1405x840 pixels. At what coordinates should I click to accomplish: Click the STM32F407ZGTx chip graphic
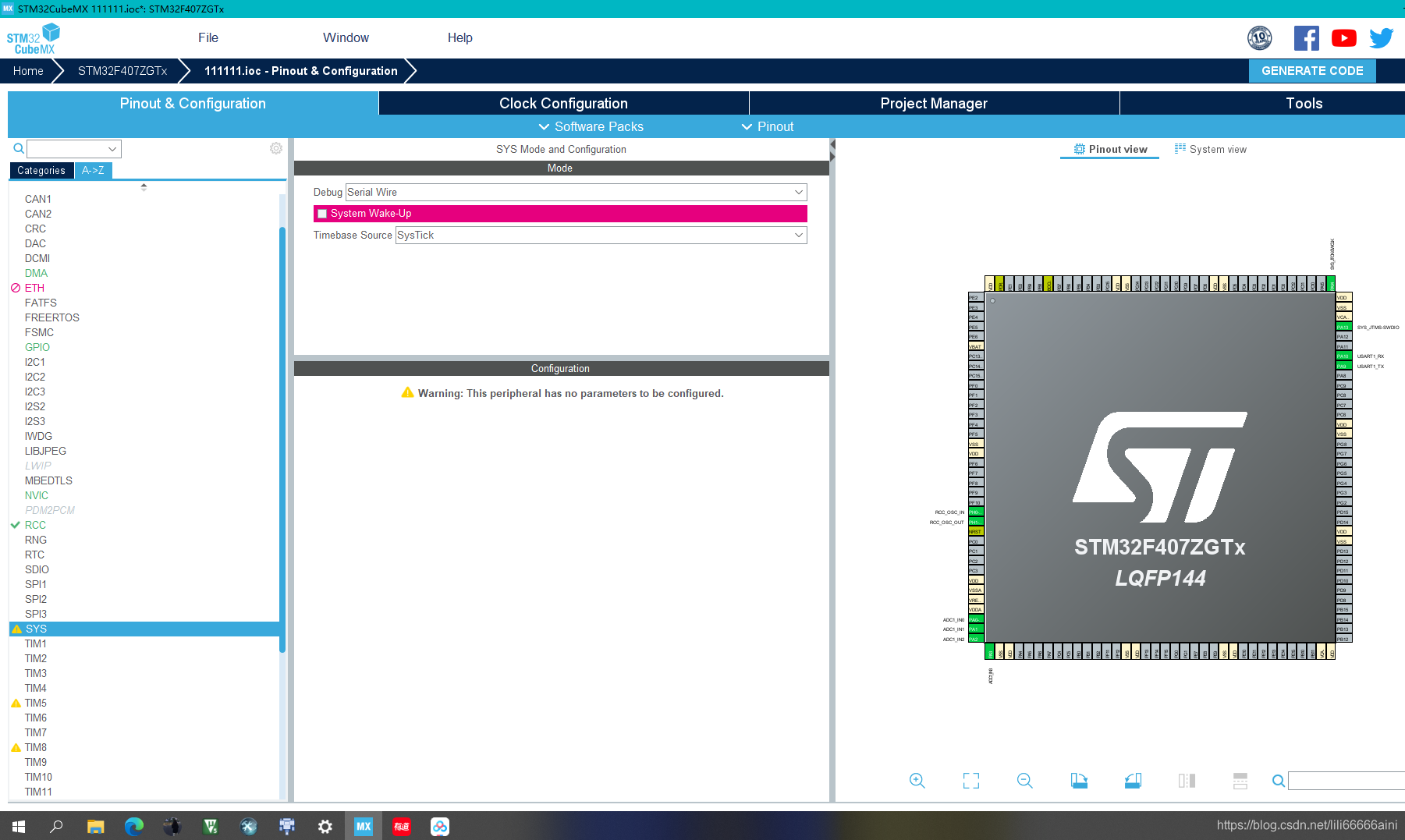click(1160, 467)
